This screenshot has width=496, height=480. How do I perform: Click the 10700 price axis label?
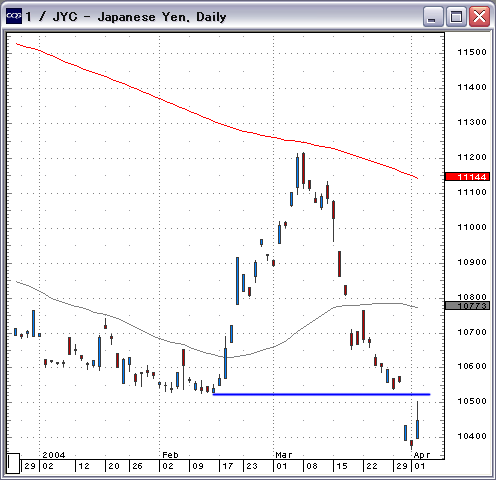coord(472,332)
